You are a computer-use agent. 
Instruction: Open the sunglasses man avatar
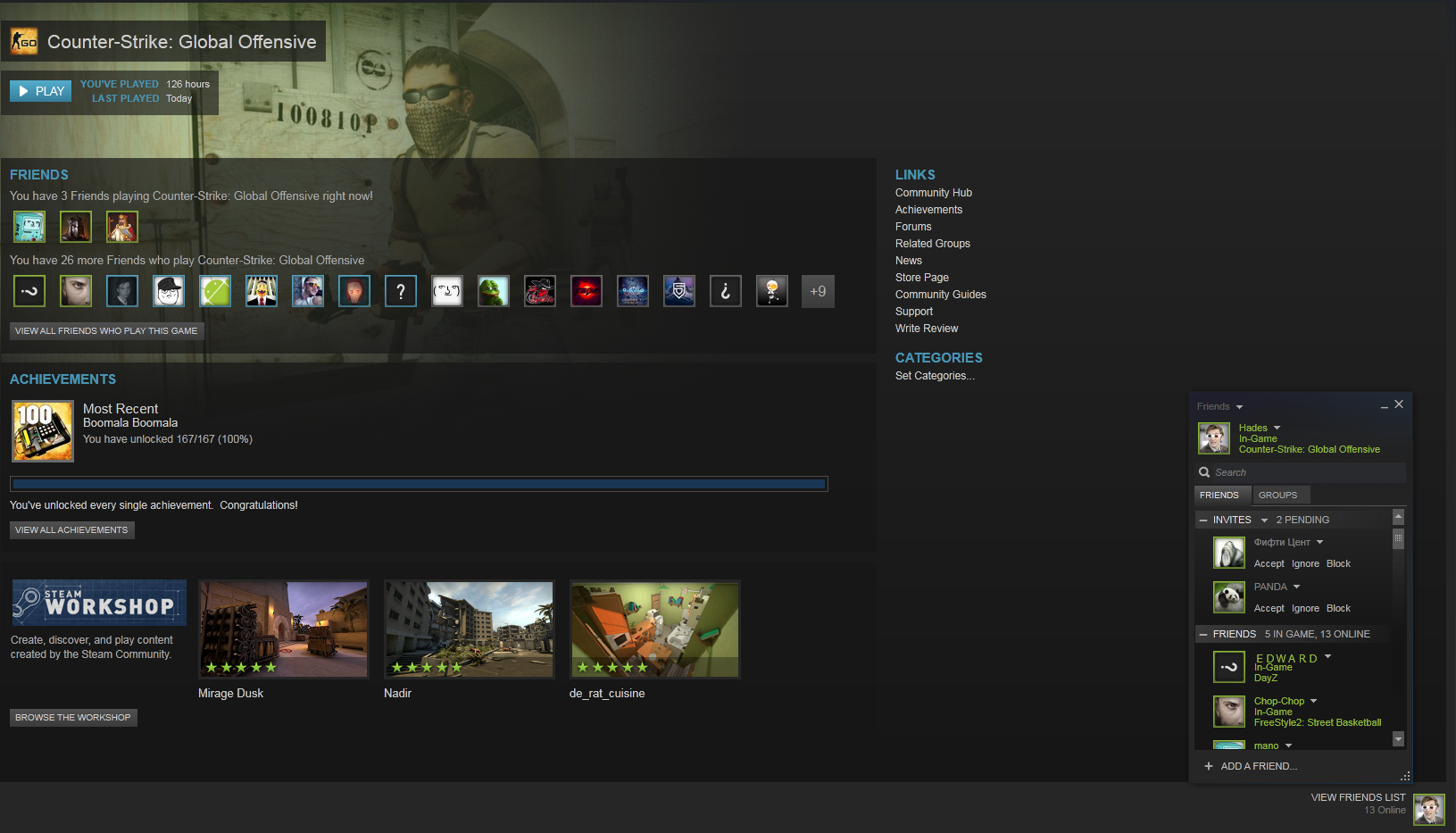tap(308, 291)
